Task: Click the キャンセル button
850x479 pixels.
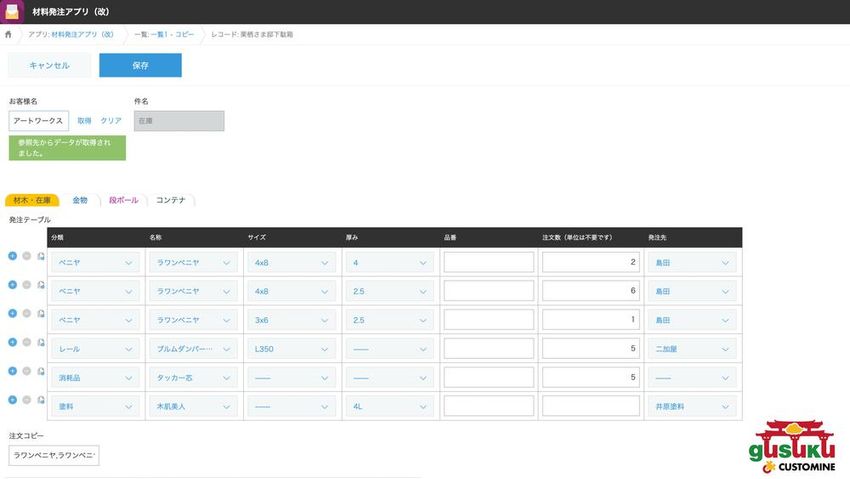Action: 49,65
